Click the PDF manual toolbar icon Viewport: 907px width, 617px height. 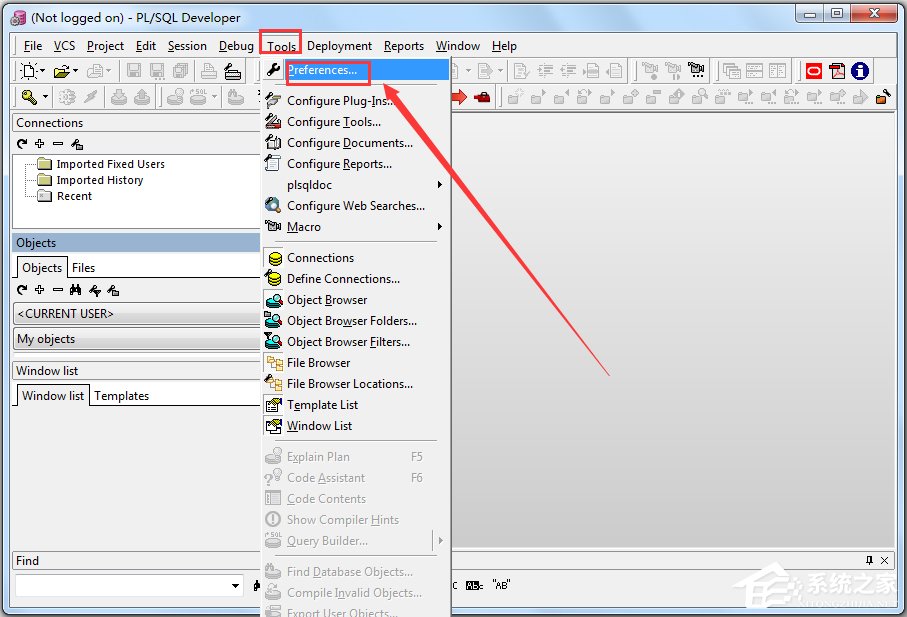click(x=837, y=71)
